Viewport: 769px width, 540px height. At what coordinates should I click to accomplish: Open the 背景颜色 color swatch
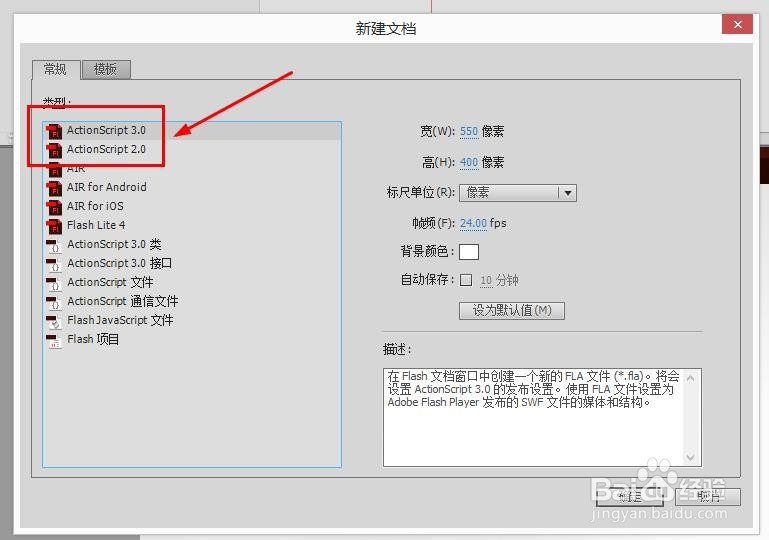(469, 252)
